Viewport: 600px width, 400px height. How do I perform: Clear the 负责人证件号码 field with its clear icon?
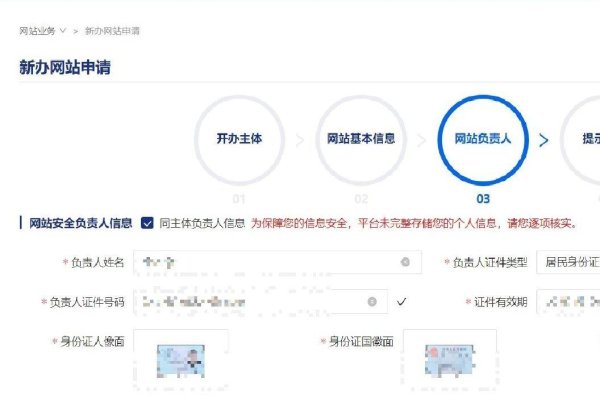pyautogui.click(x=372, y=302)
